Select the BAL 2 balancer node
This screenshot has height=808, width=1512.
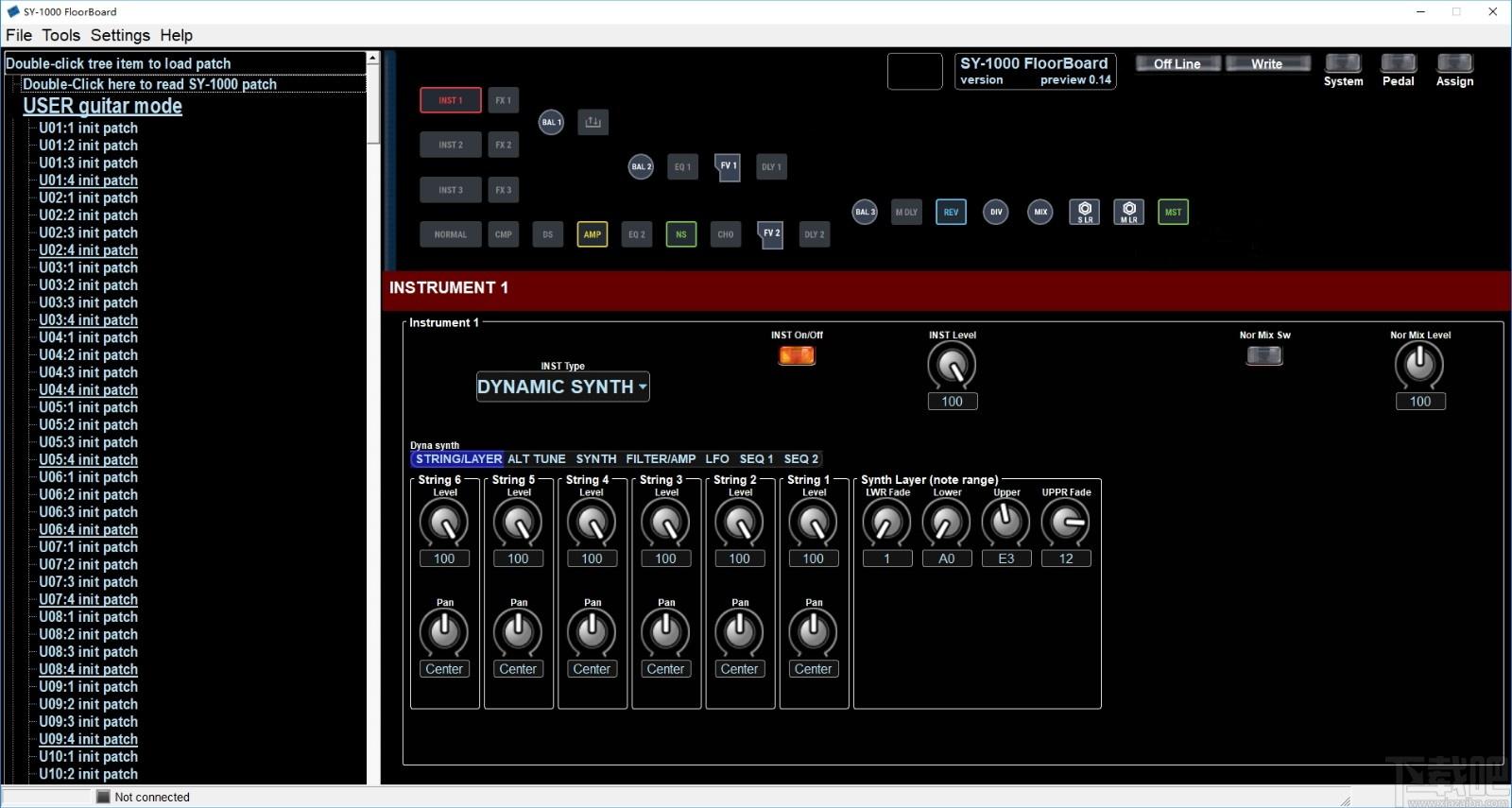pos(641,167)
